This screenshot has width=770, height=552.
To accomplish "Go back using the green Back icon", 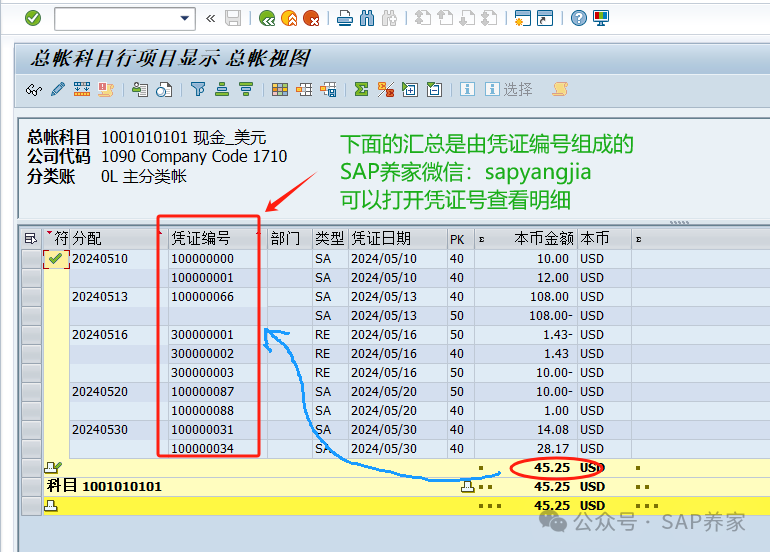I will click(x=267, y=19).
